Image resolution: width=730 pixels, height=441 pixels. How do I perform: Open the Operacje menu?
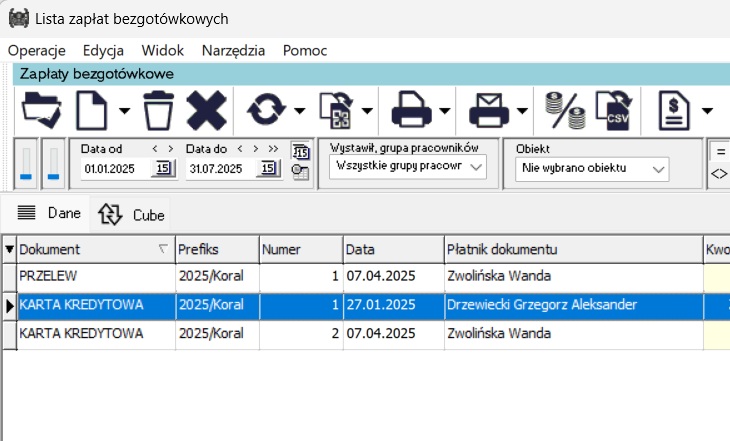(x=36, y=50)
